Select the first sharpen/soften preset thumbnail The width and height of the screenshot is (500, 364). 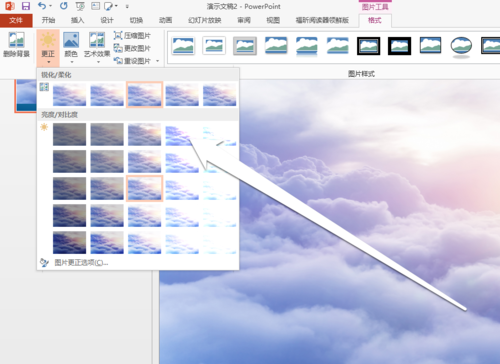point(69,95)
